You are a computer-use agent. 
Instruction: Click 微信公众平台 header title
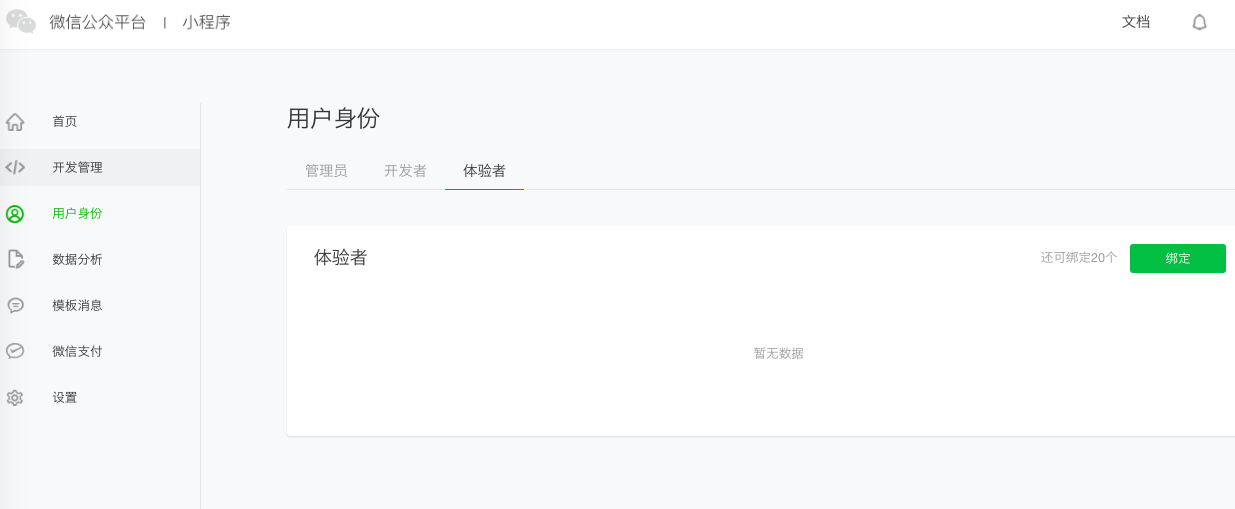(x=98, y=22)
